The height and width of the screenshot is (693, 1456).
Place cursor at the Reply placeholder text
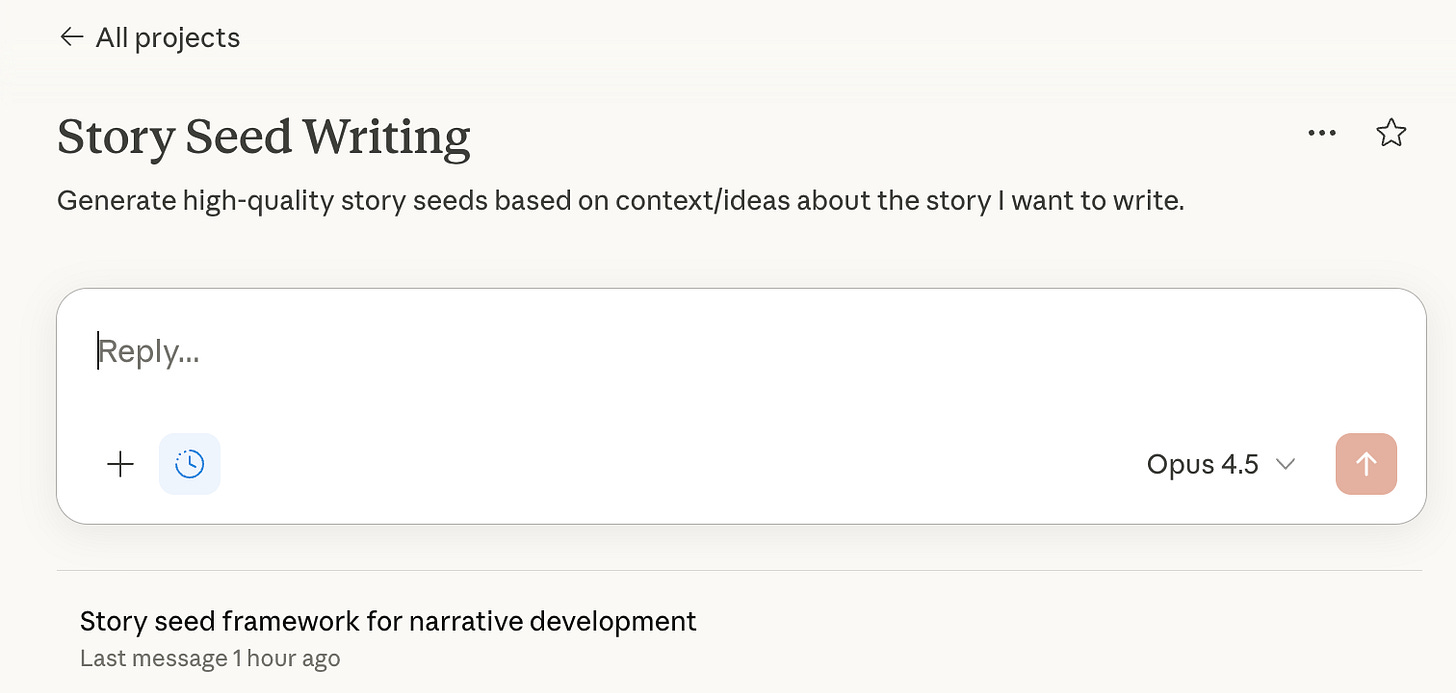point(149,352)
